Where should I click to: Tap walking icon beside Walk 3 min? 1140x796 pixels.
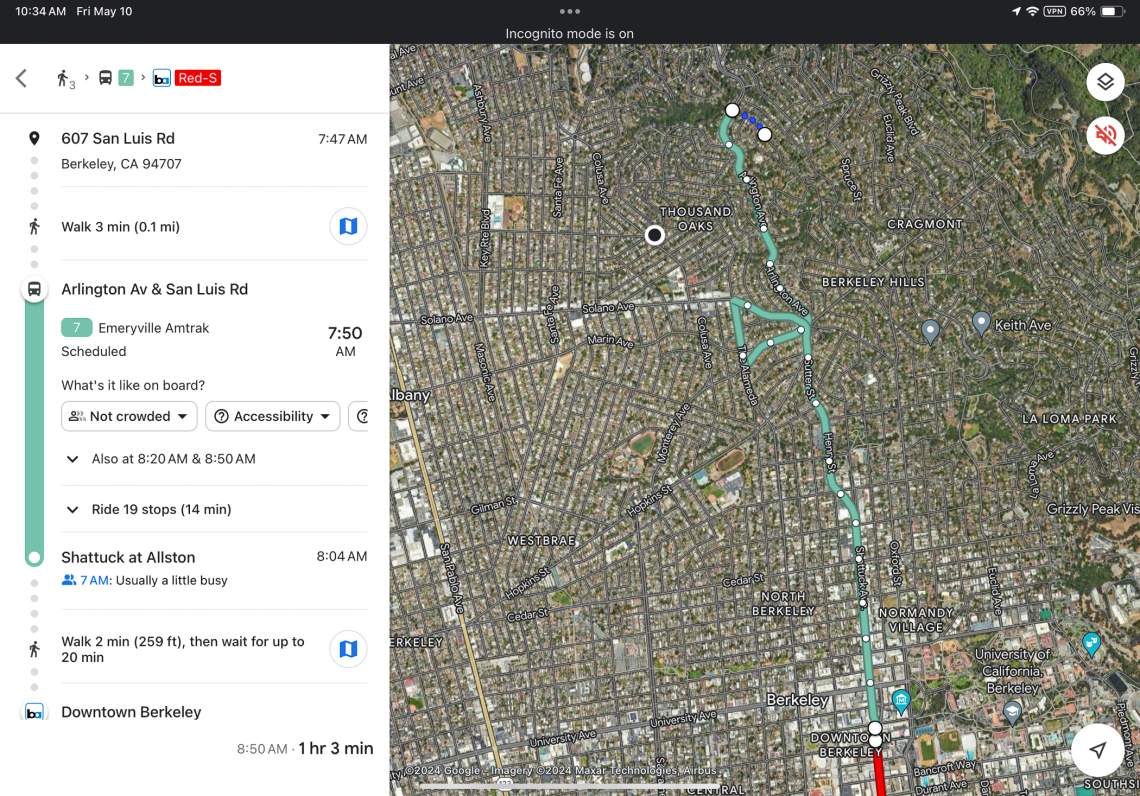click(34, 227)
